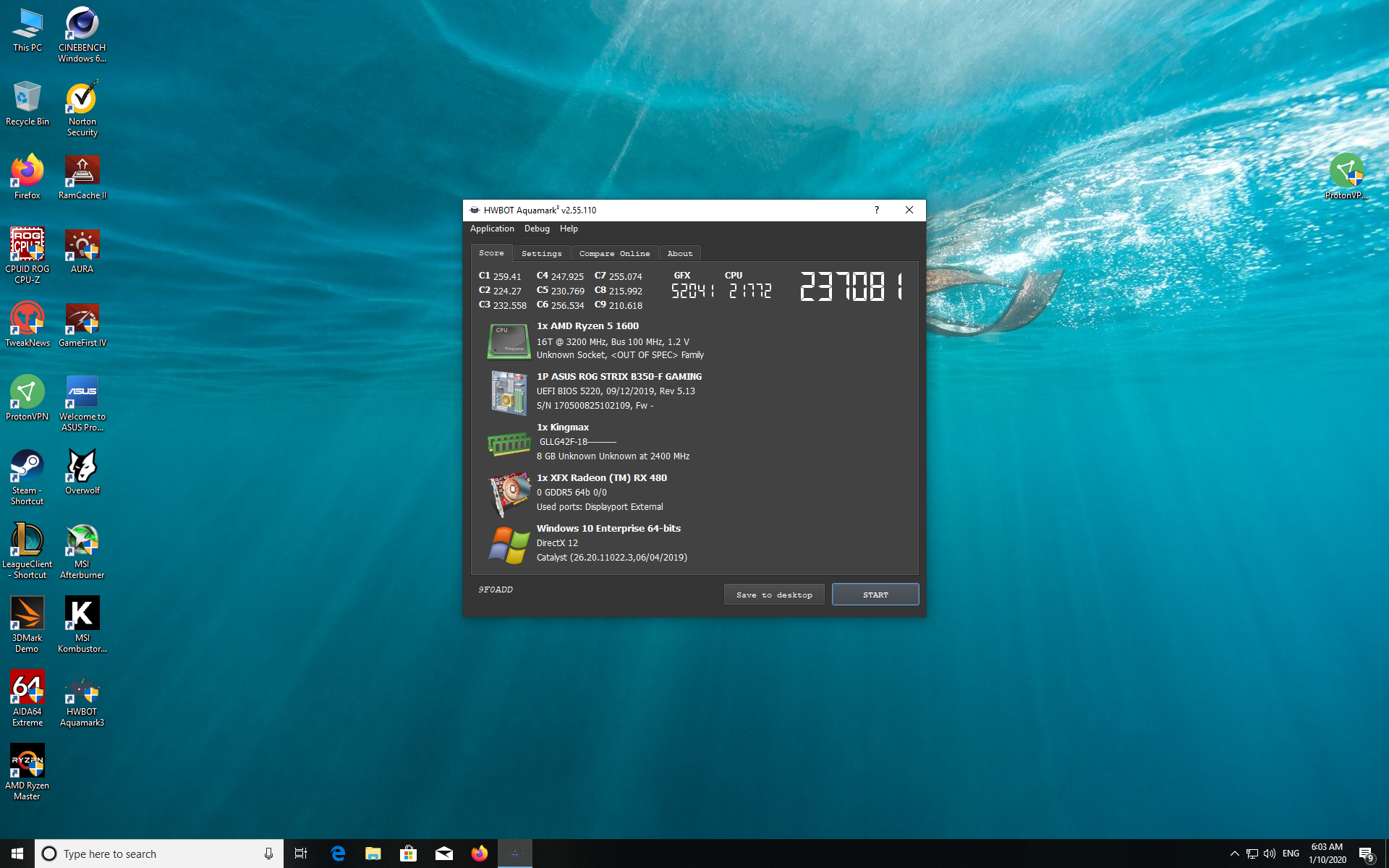Open ProtonVPN icon on right edge
1389x868 pixels.
1346,177
